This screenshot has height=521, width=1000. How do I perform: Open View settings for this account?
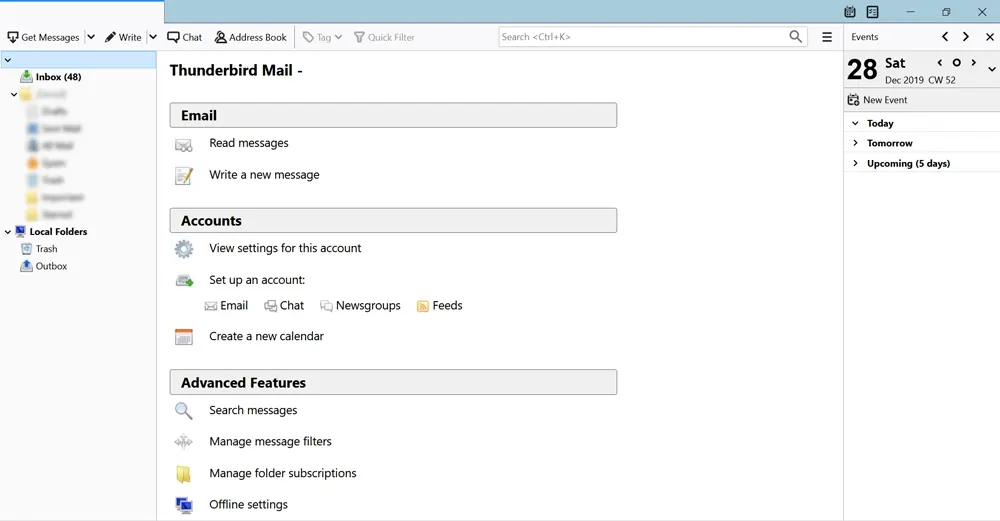point(285,248)
